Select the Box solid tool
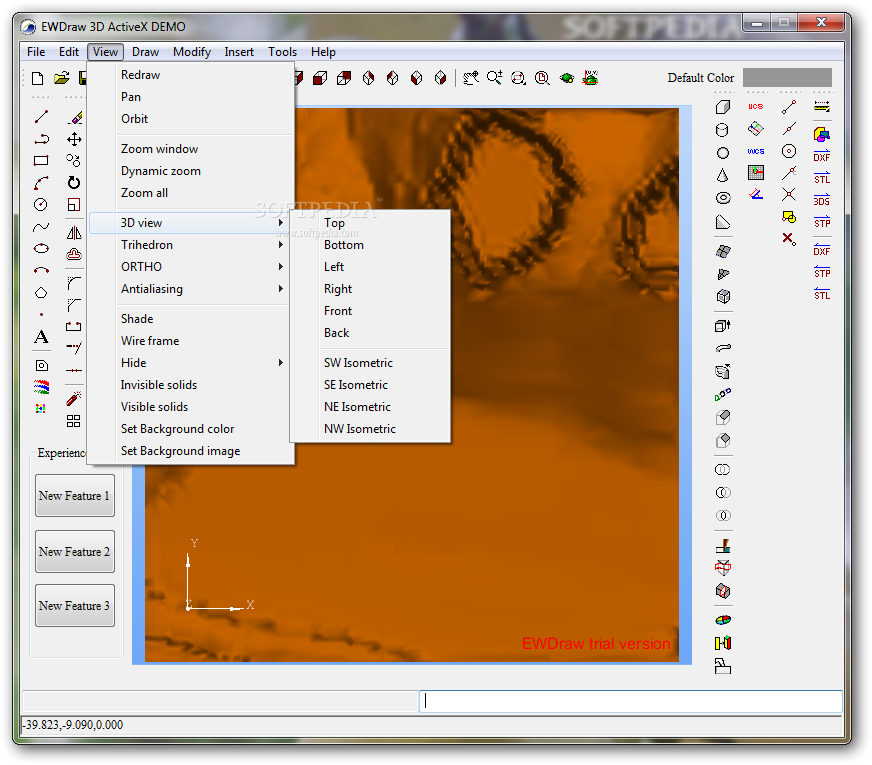Screen dimensions: 872x765 pos(722,107)
